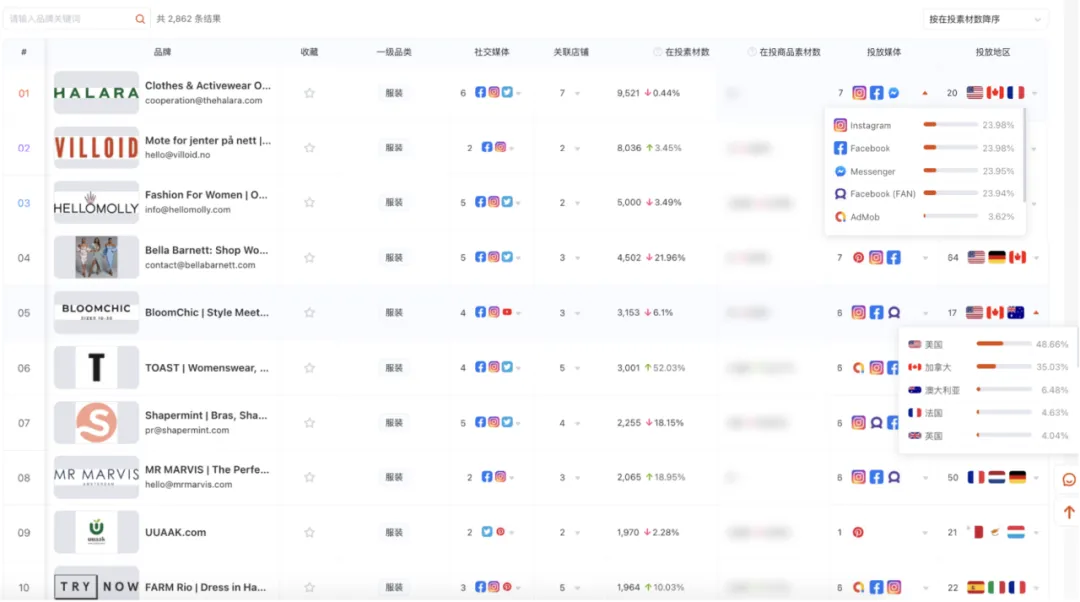The width and height of the screenshot is (1080, 602).
Task: Expand Bella Barnett's region dropdown arrow
Action: [x=1036, y=258]
